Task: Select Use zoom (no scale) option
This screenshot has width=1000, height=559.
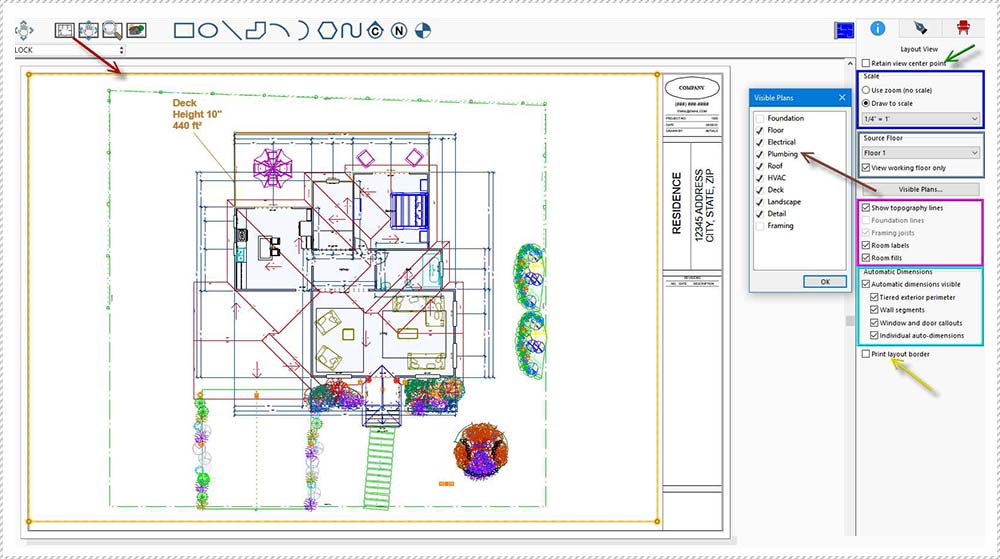Action: pos(866,90)
